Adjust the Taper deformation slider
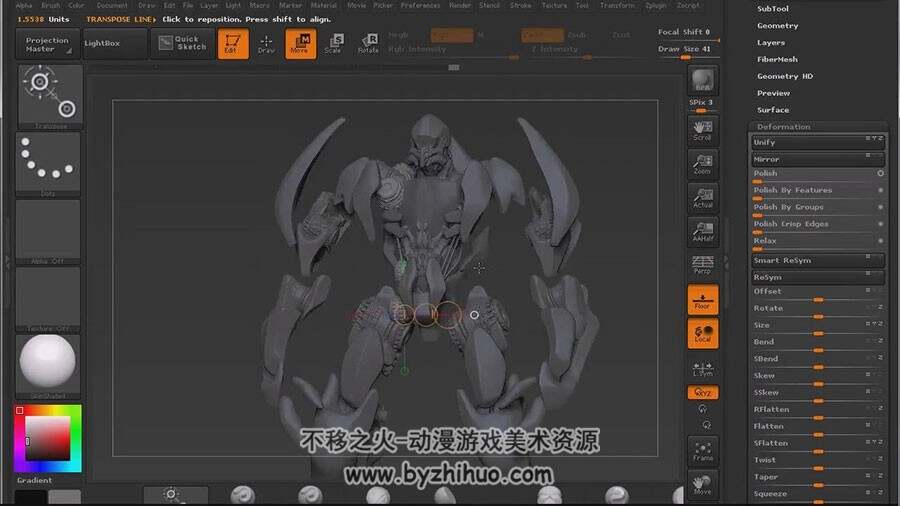900x506 pixels. tap(817, 479)
